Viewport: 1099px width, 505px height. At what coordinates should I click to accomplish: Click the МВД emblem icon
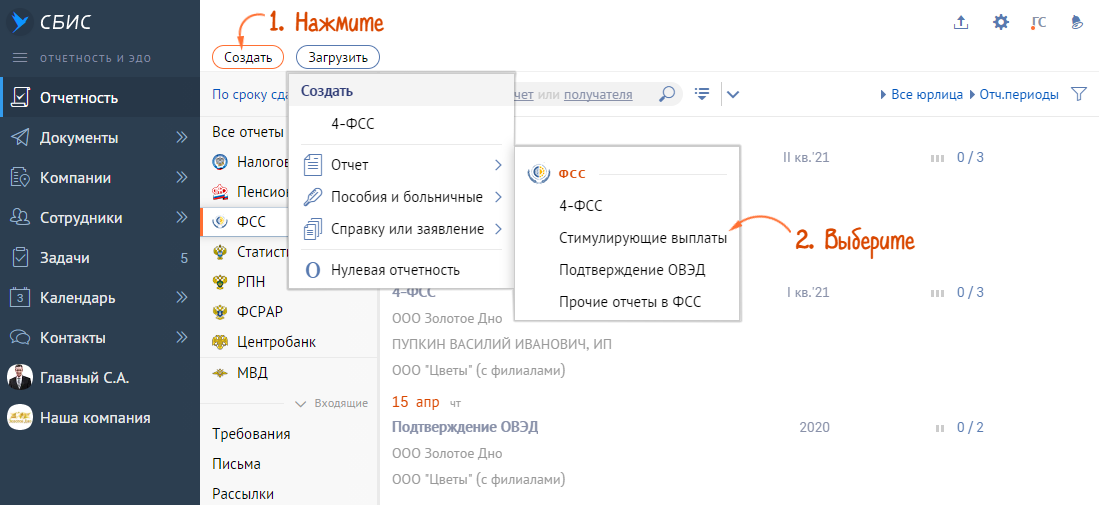tap(220, 373)
